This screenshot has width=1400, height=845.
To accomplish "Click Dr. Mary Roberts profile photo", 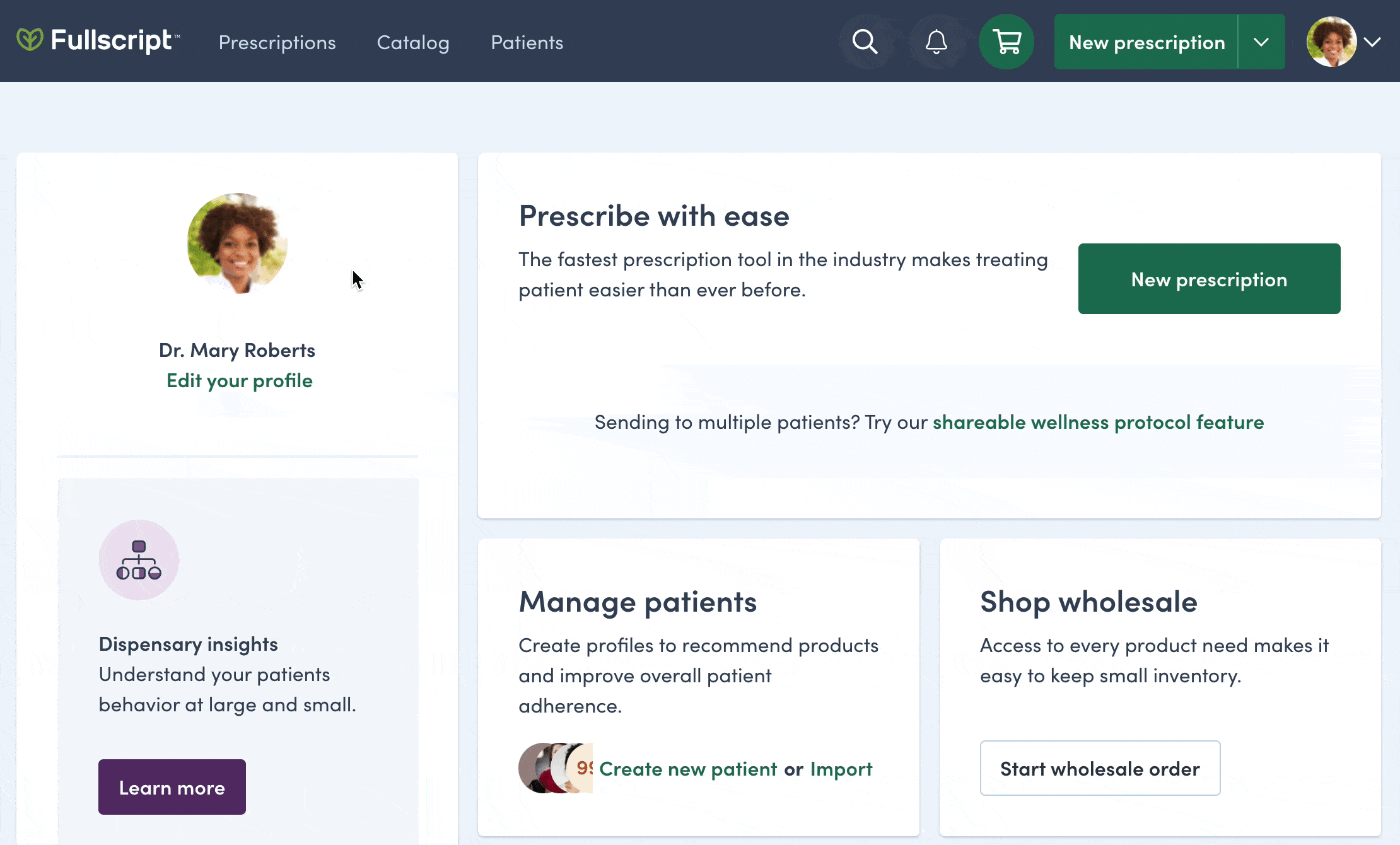I will point(238,243).
